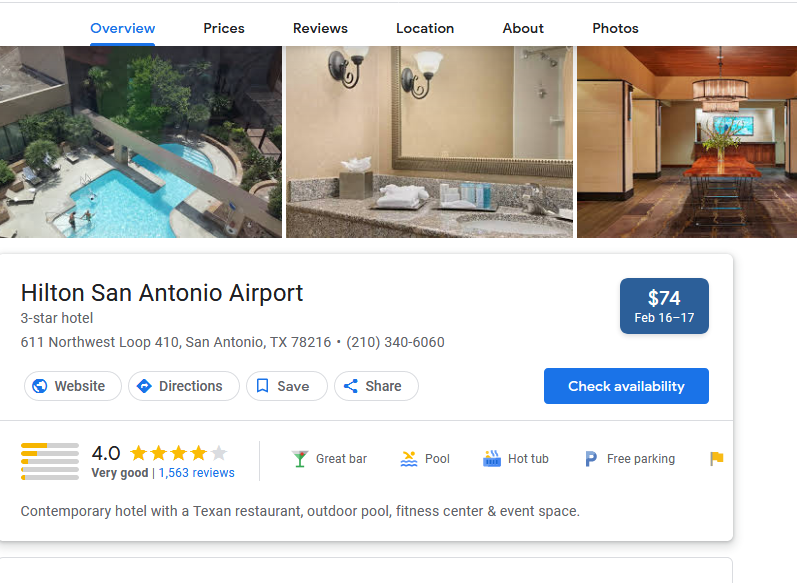Click the Hot tub amenity icon
This screenshot has height=583, width=797.
coord(491,459)
